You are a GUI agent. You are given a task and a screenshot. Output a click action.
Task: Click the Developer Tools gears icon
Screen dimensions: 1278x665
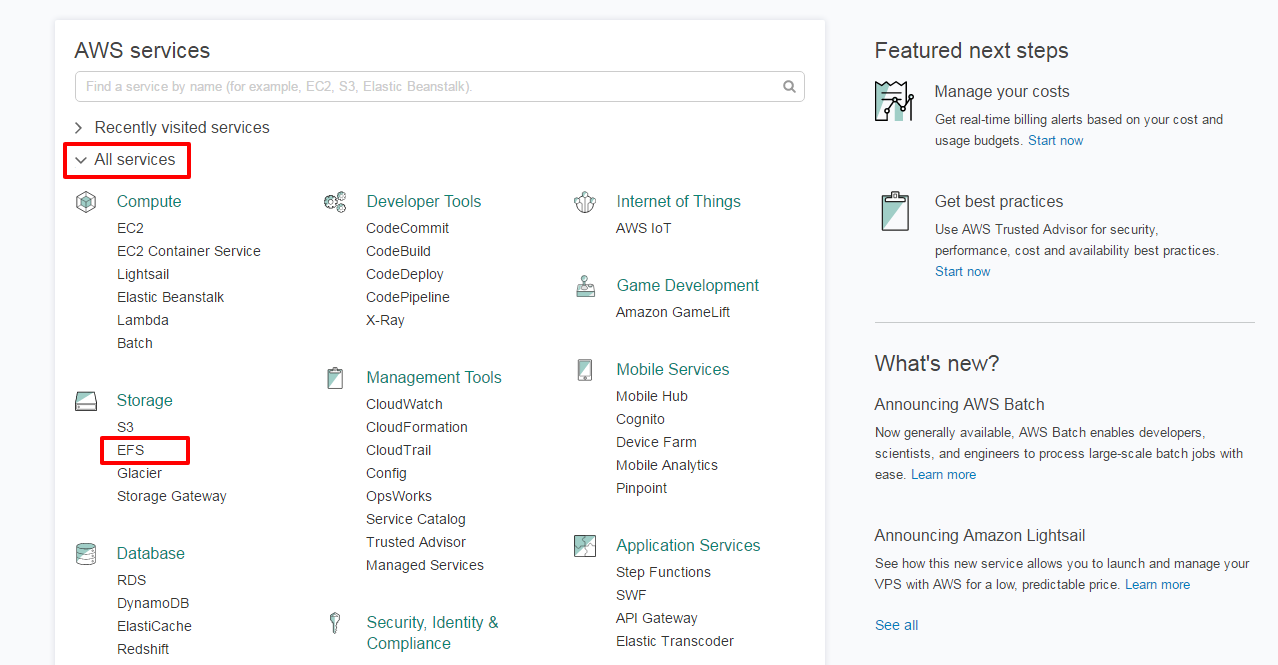[335, 202]
